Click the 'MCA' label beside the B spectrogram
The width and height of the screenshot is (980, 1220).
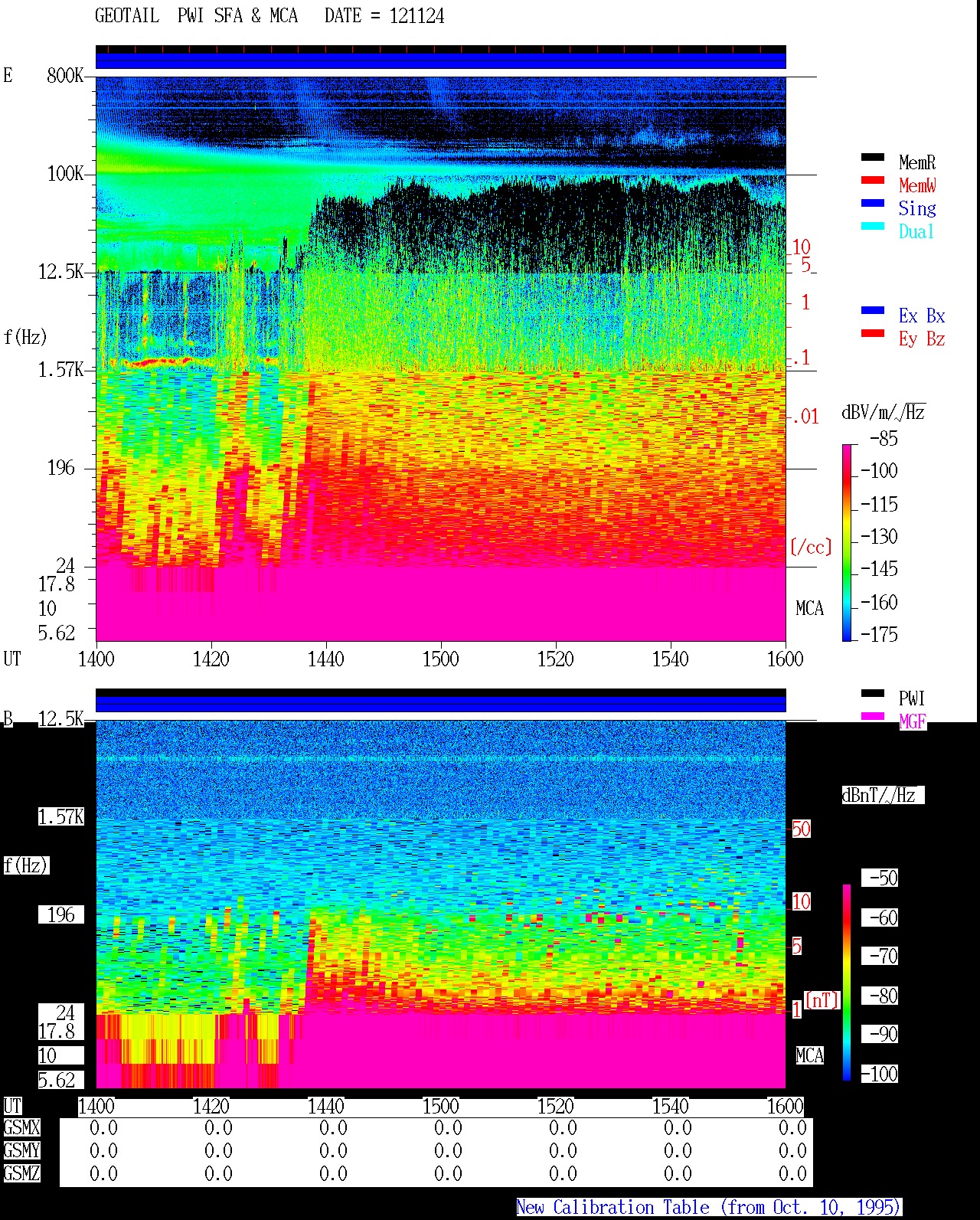[x=809, y=1055]
